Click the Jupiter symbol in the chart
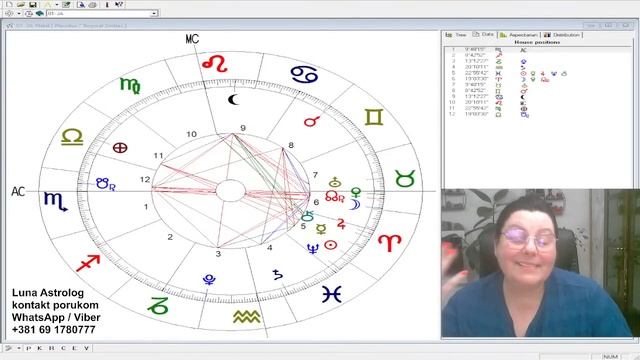Viewport: 640px width, 360px height. click(341, 223)
